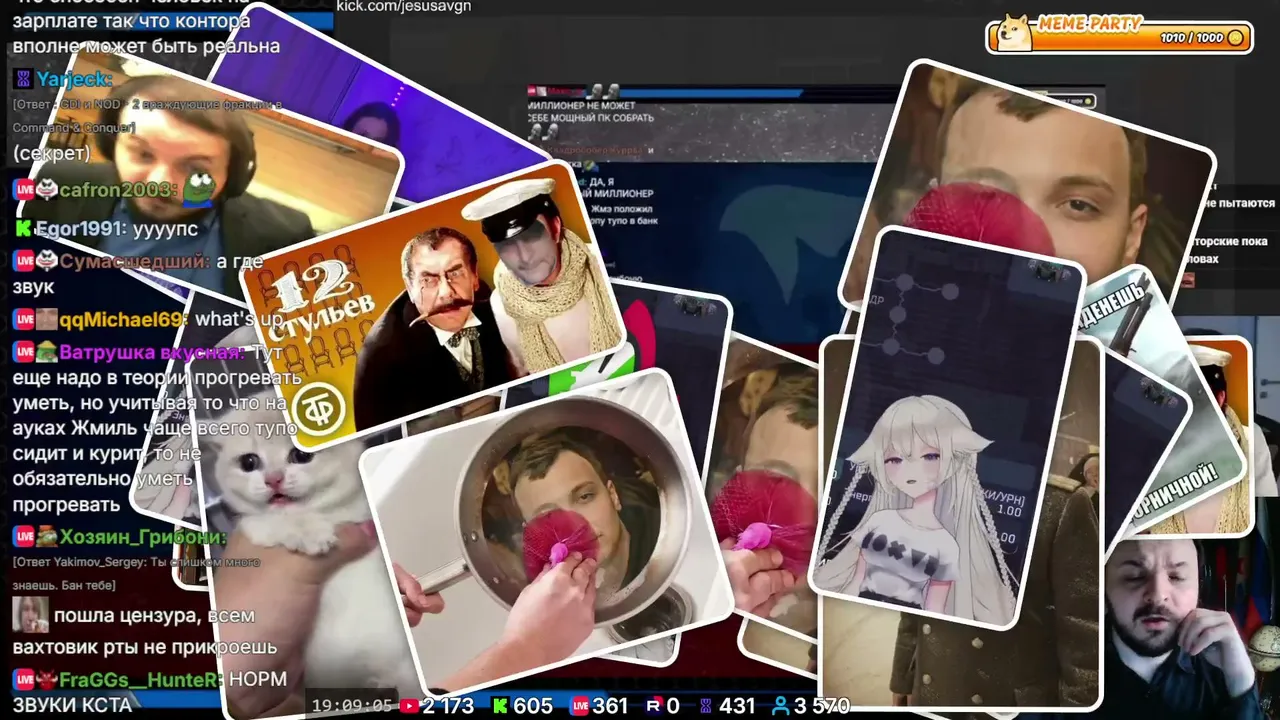
Task: Click the R platform icon beside 0
Action: pos(654,706)
